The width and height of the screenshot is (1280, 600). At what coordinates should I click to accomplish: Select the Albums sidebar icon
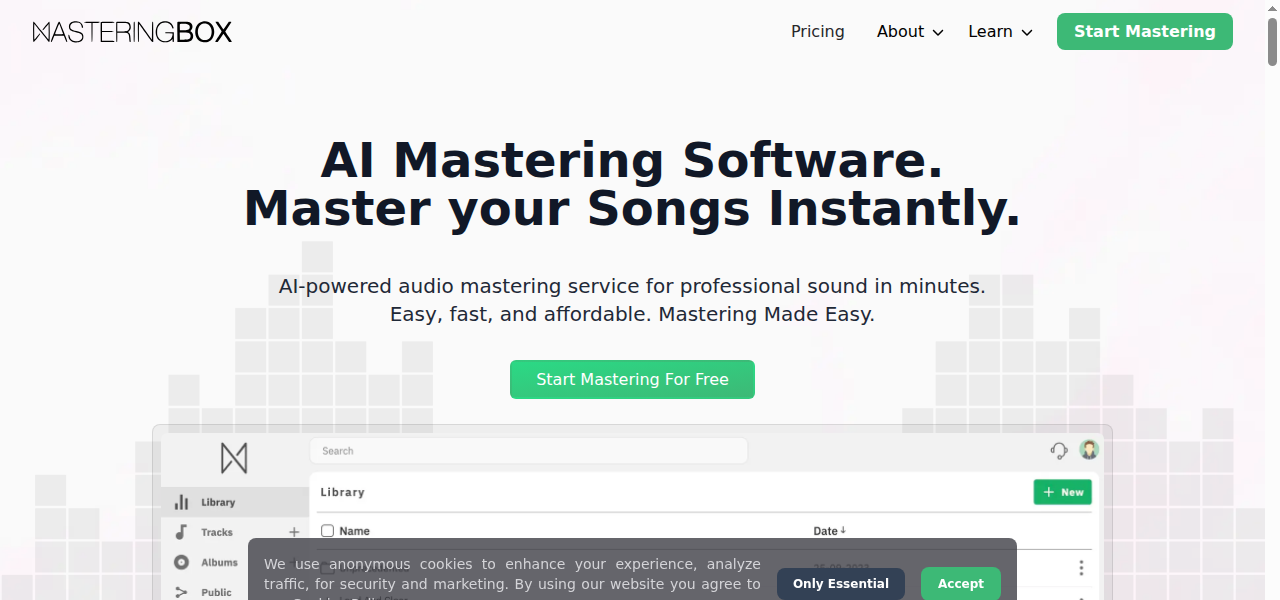click(x=183, y=562)
